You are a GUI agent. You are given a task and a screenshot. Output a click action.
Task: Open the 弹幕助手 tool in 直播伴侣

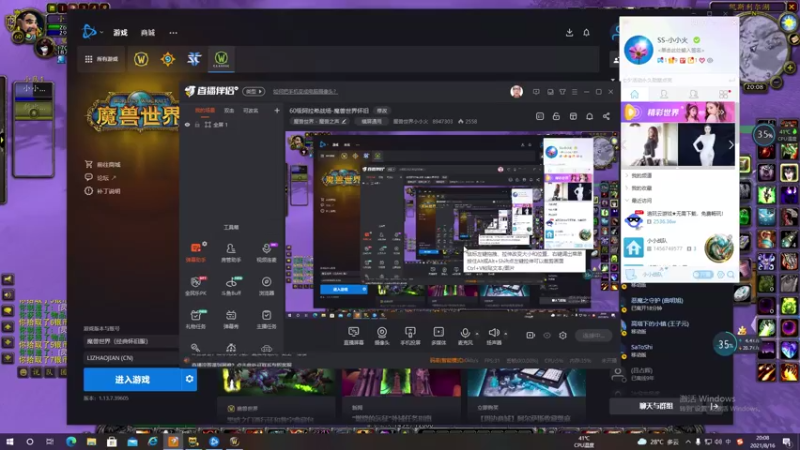click(196, 253)
